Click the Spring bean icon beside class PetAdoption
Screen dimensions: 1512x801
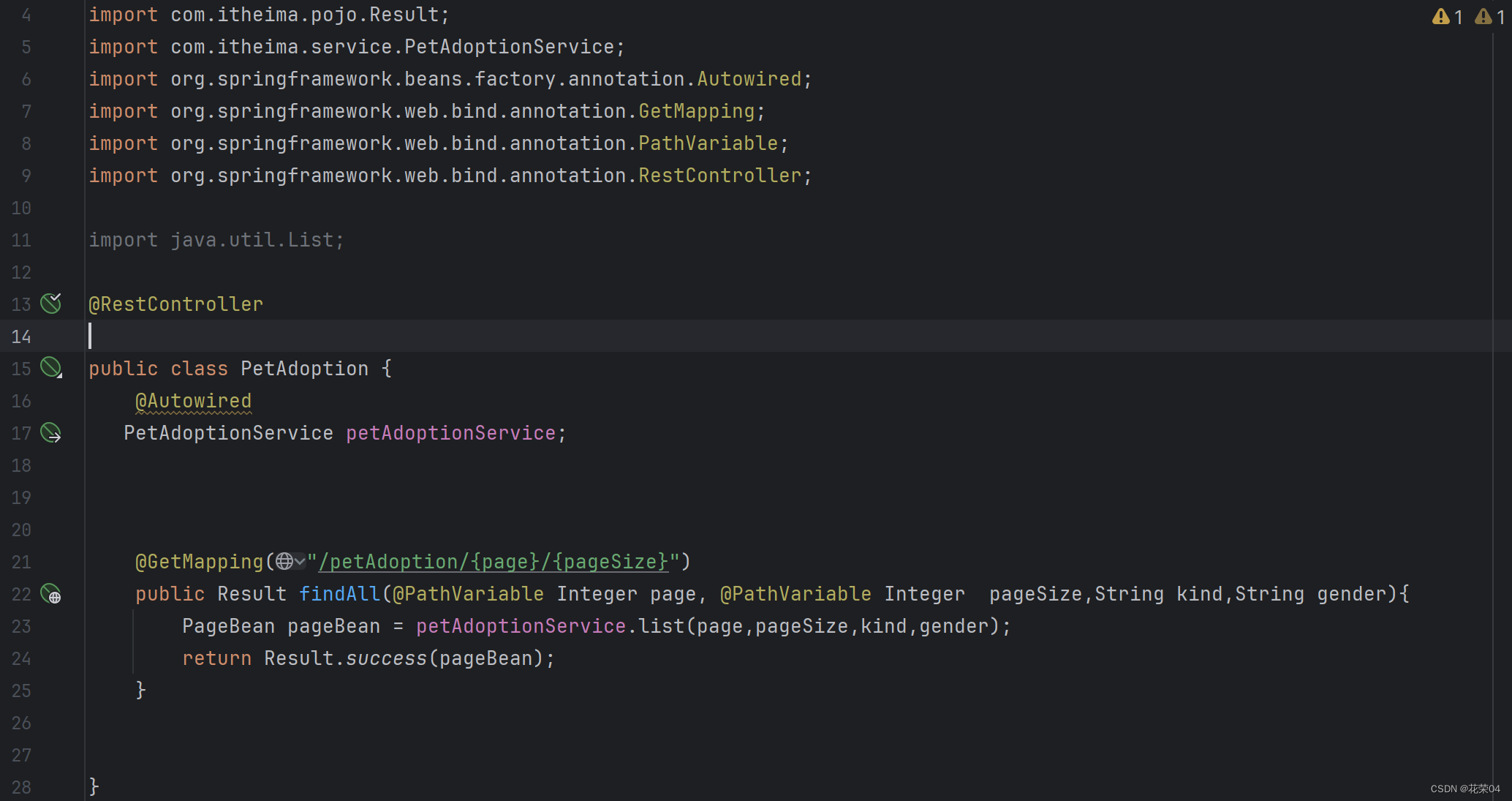pos(50,367)
